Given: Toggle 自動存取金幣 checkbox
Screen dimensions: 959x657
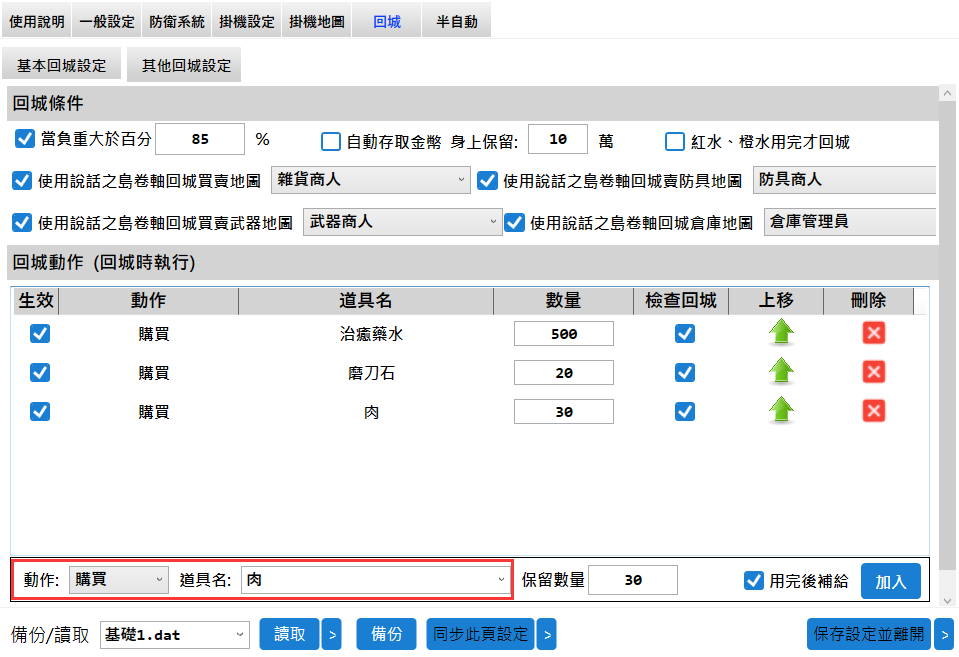Looking at the screenshot, I should click(x=331, y=141).
